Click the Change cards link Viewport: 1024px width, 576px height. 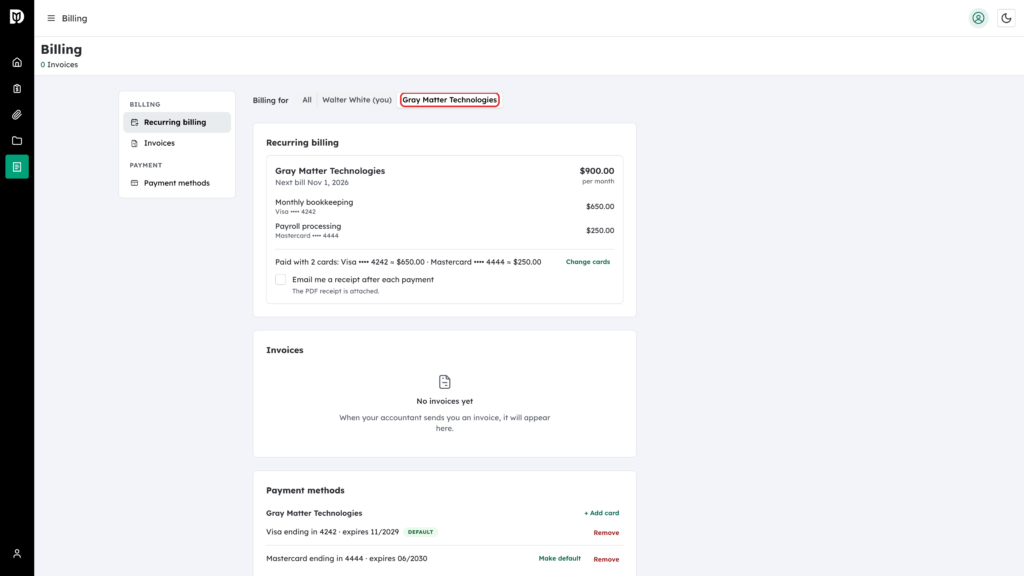[x=588, y=262]
